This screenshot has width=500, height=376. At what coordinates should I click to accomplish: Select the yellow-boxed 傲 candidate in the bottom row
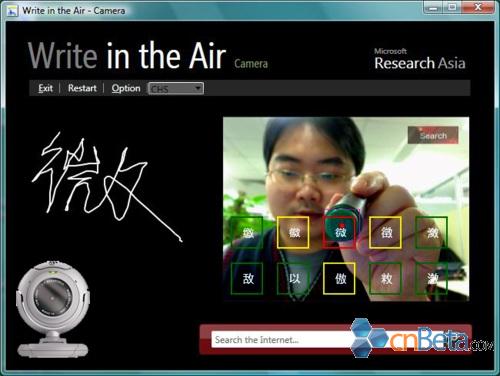click(339, 278)
